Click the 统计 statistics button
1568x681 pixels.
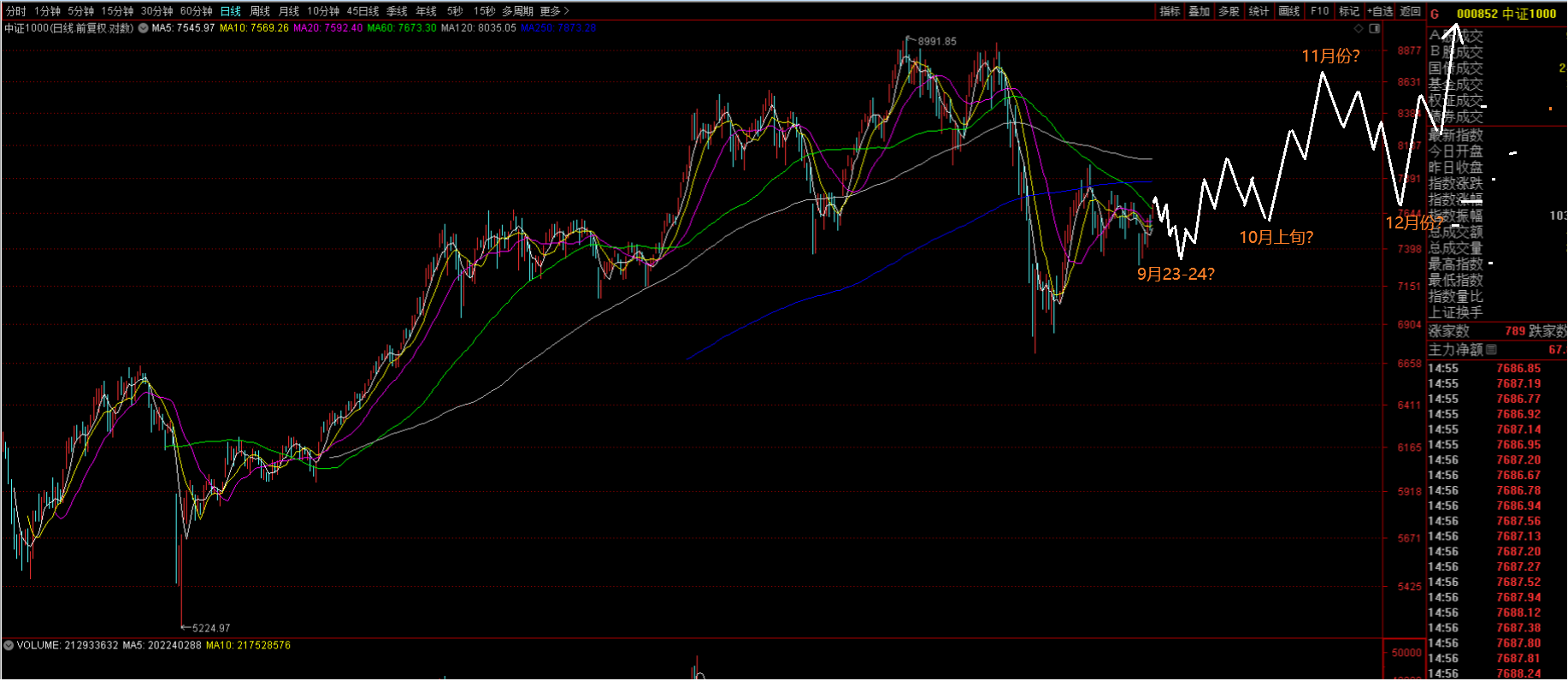pyautogui.click(x=1259, y=11)
